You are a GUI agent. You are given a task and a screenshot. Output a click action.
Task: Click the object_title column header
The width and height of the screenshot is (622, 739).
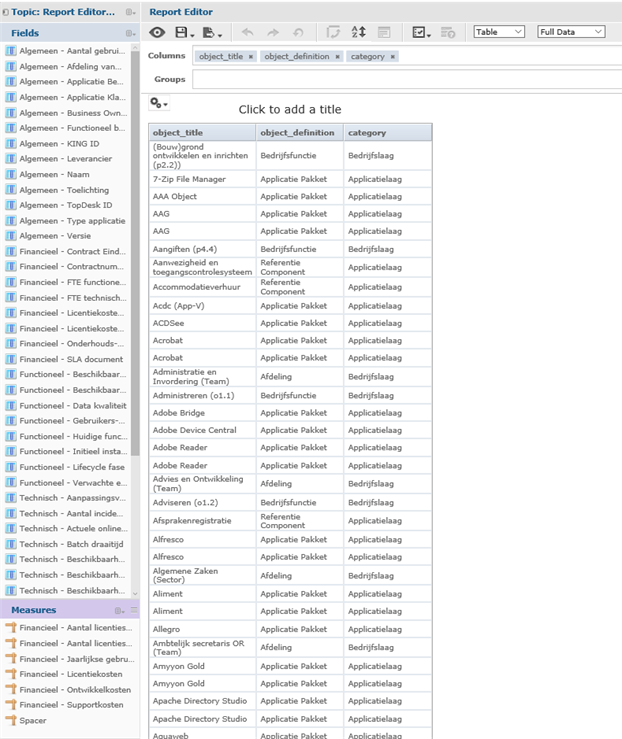coord(202,132)
